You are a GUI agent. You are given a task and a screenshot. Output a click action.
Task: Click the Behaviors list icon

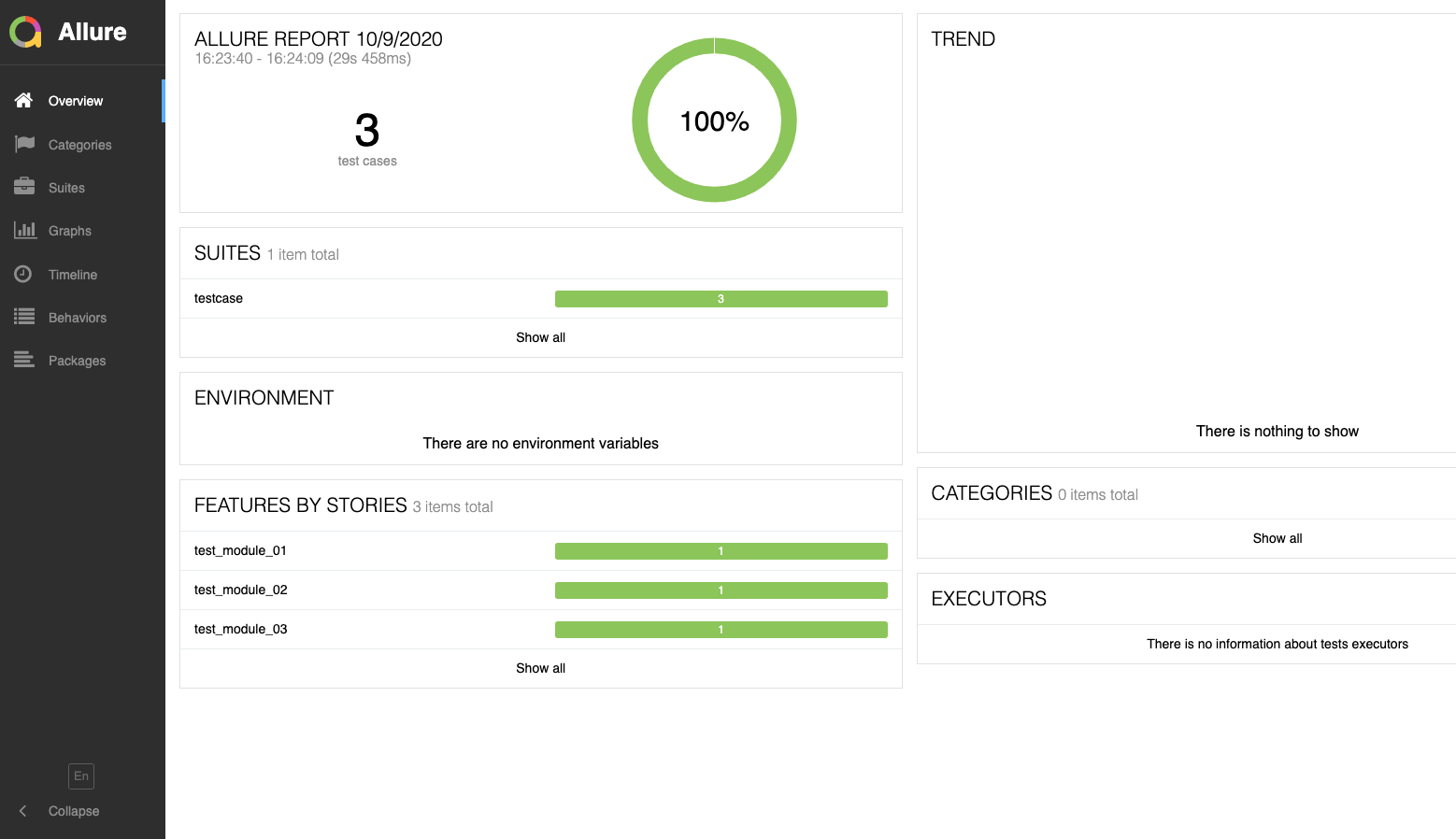(24, 317)
